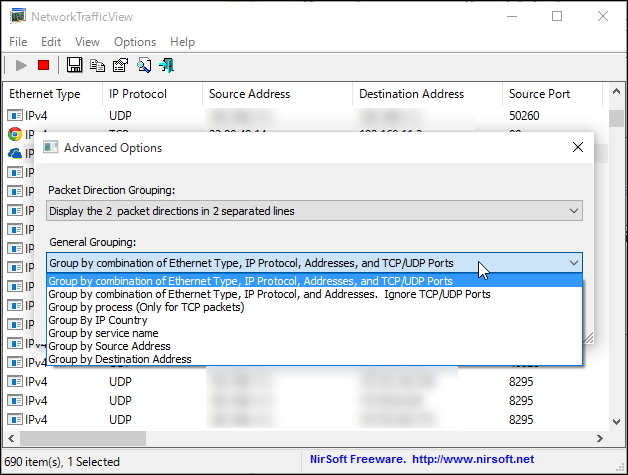
Task: Click the vertical scrollbar up arrow
Action: (x=616, y=92)
